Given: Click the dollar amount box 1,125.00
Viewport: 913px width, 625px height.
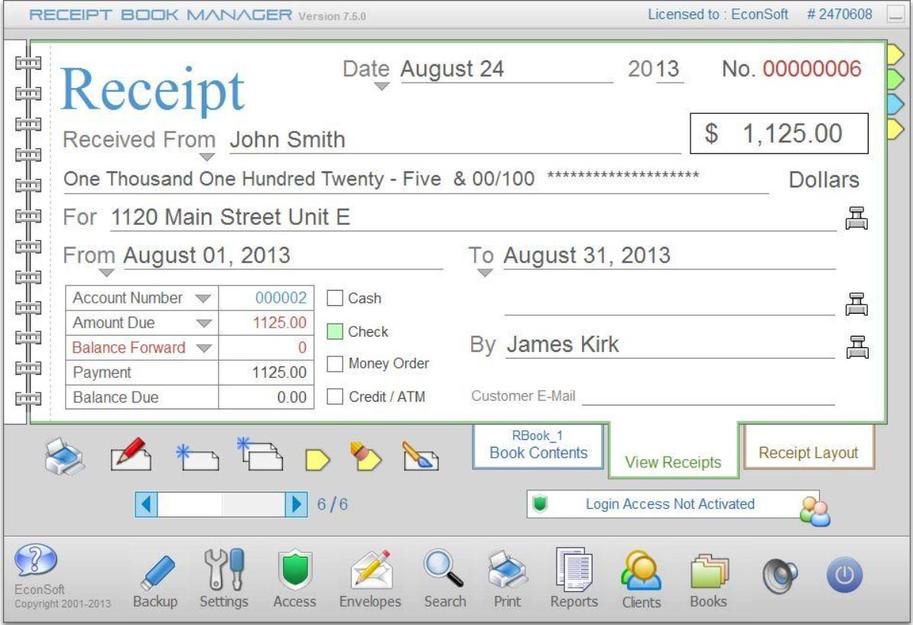Looking at the screenshot, I should click(779, 133).
